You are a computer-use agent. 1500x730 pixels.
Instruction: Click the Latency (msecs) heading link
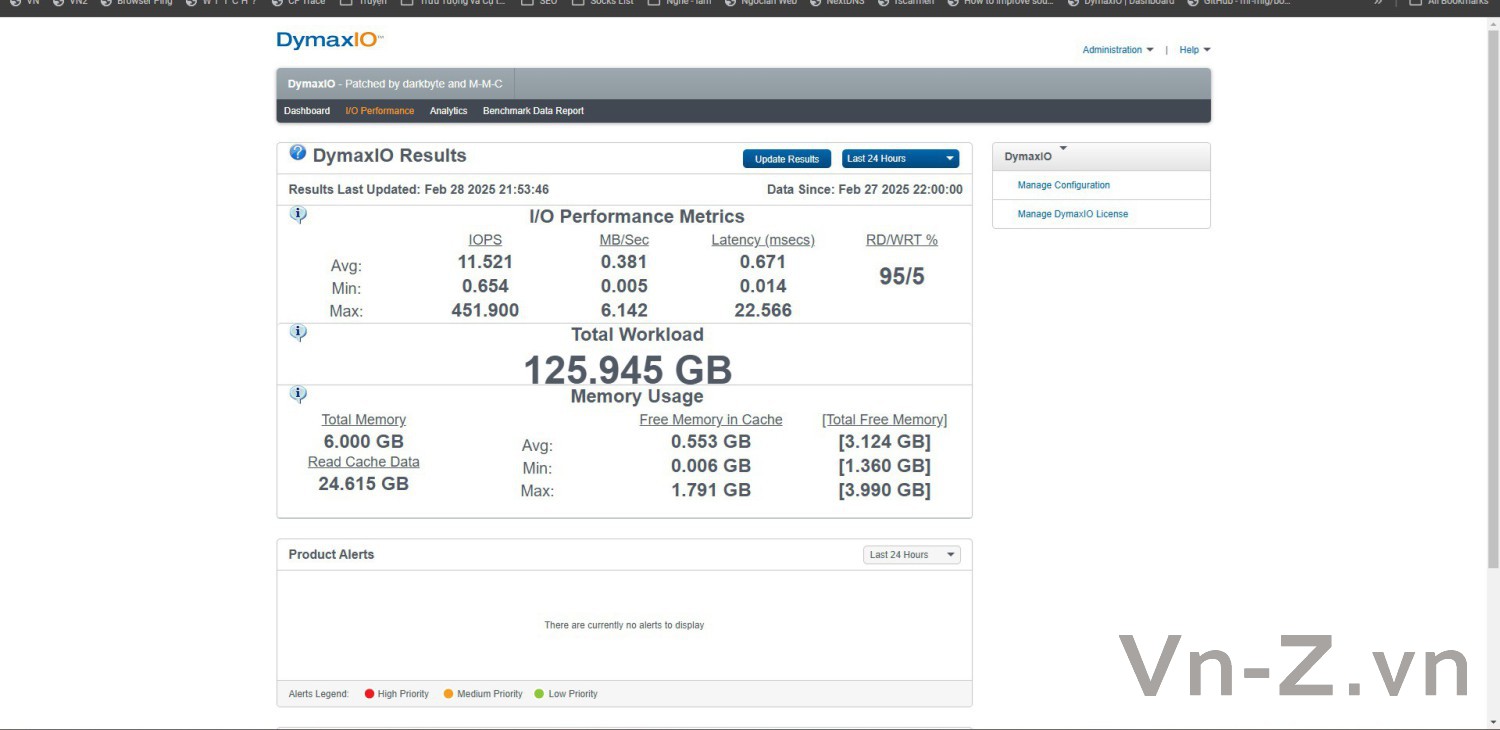763,240
